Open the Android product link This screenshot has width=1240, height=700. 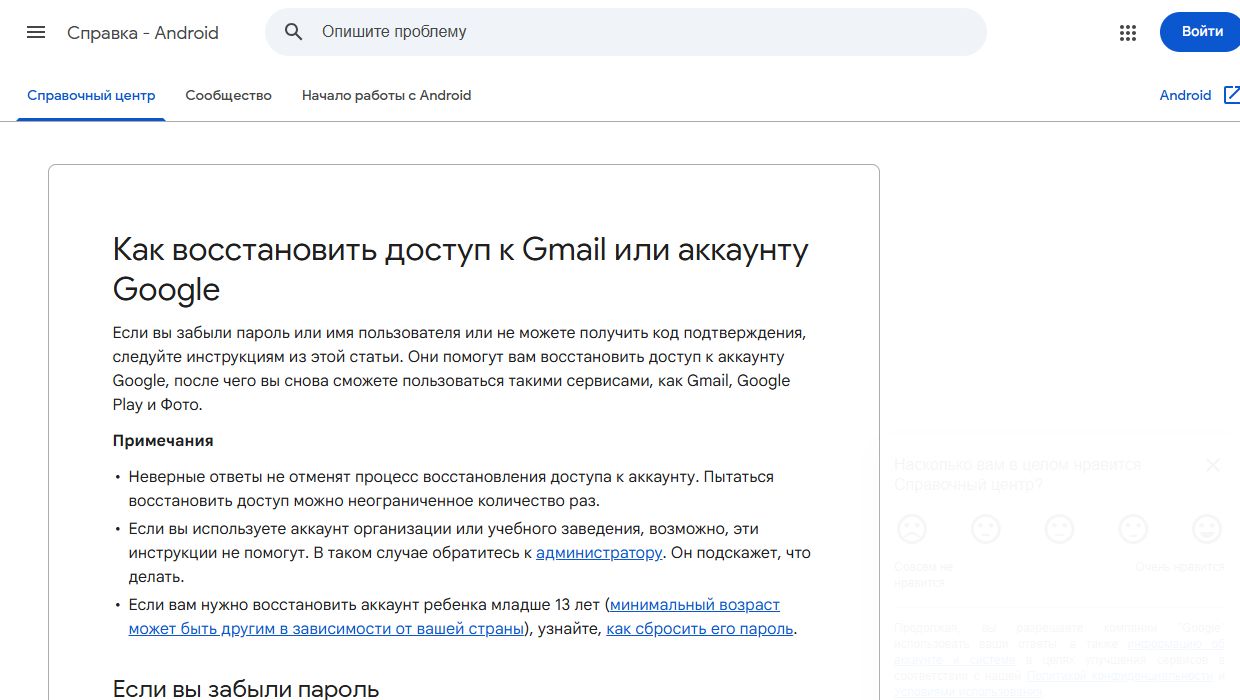1185,96
